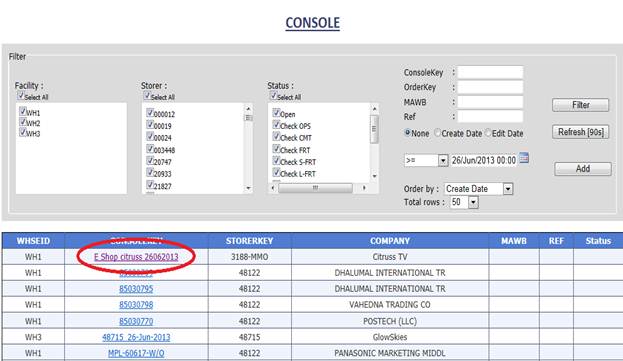Uncheck storer 21827 checkbox
This screenshot has width=623, height=361.
click(x=150, y=185)
